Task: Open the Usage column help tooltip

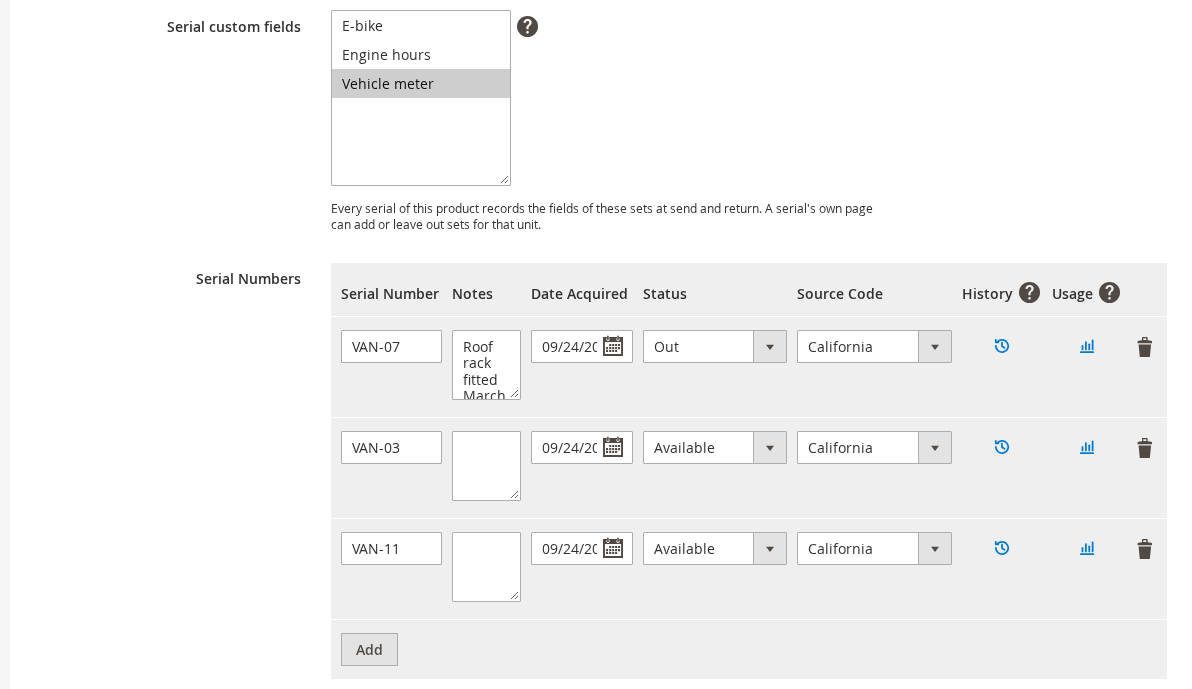Action: (x=1109, y=293)
